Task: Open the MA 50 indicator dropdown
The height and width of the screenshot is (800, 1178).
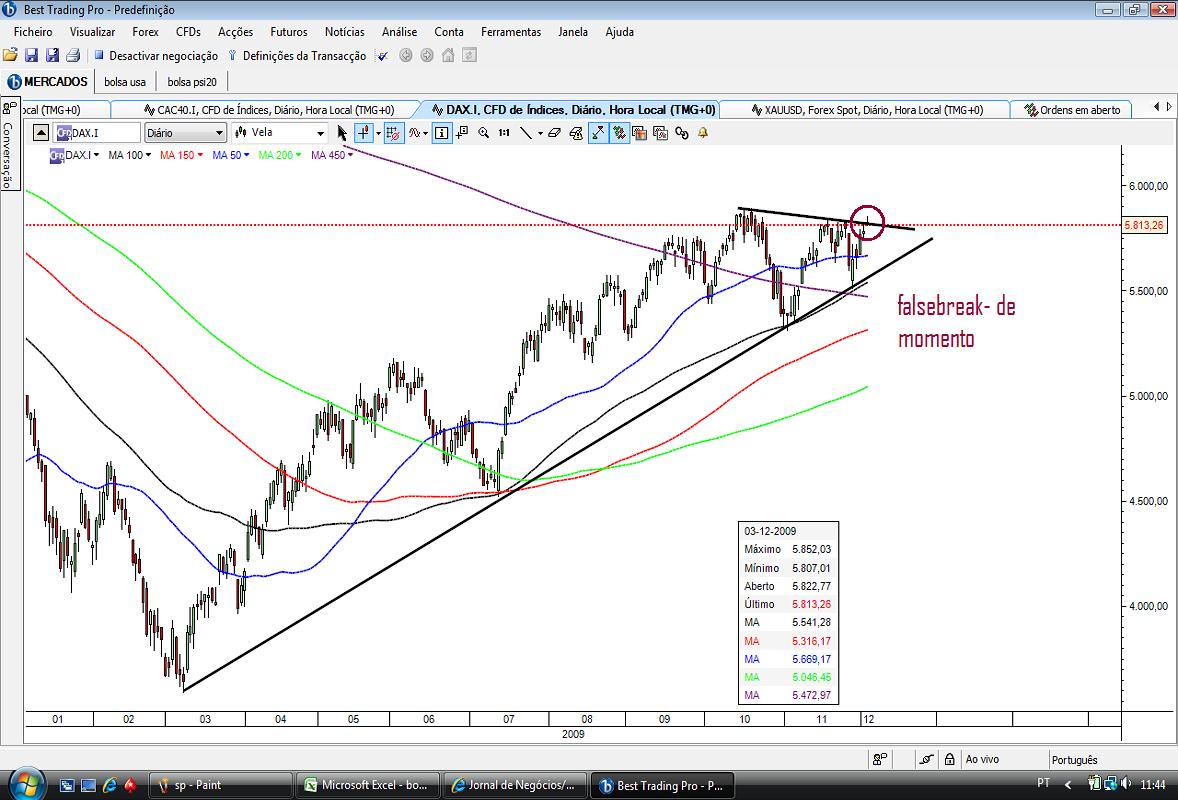Action: (231, 155)
